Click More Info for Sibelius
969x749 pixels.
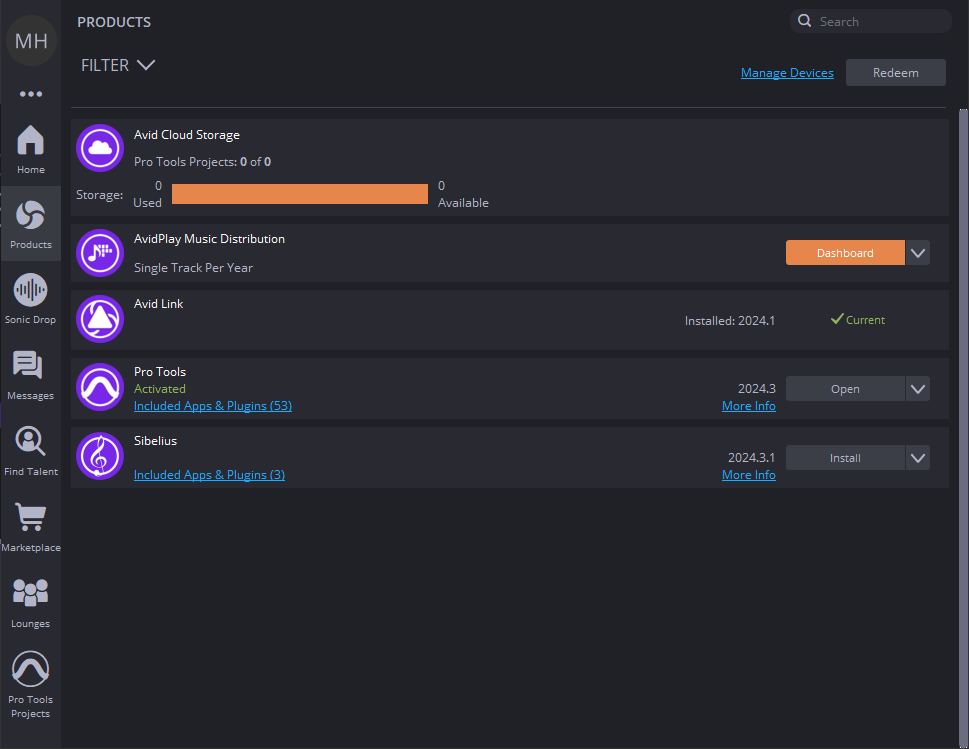pos(748,475)
